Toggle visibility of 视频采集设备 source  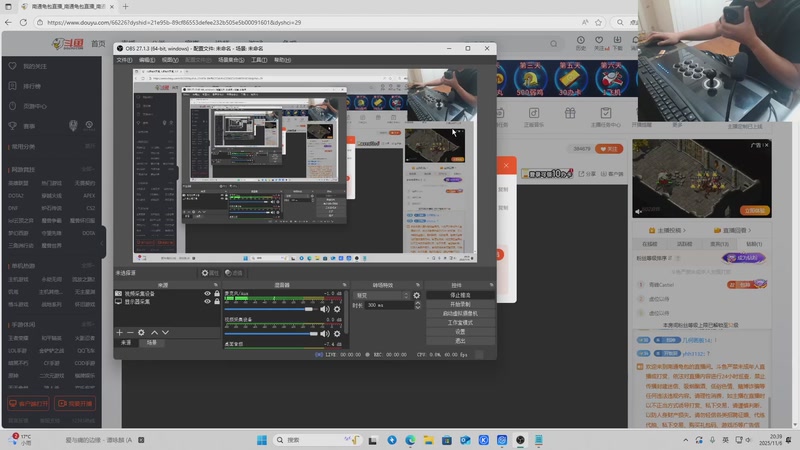pos(207,294)
